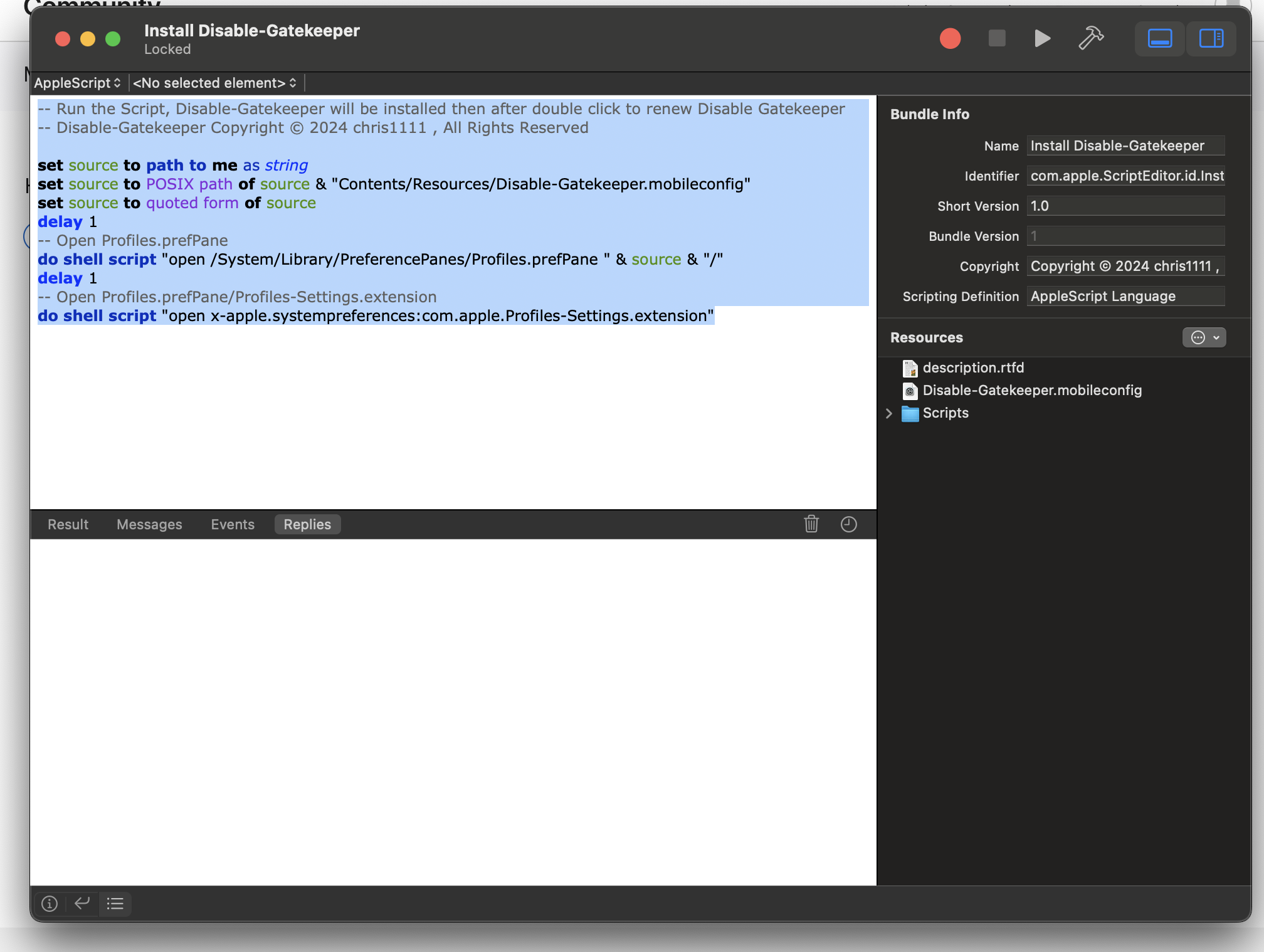Show result with return arrow icon

(x=82, y=903)
